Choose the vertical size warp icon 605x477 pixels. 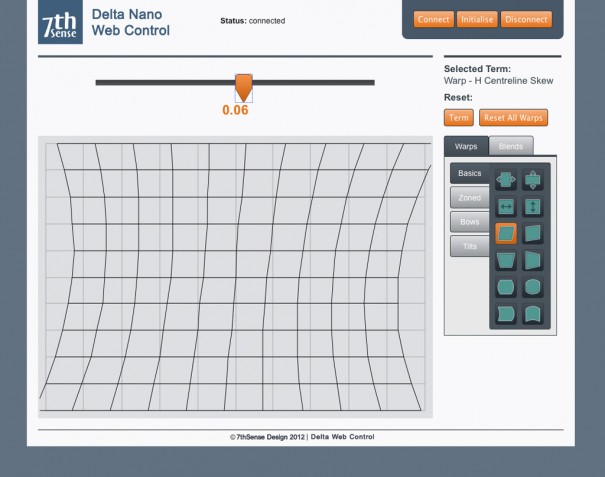533,207
